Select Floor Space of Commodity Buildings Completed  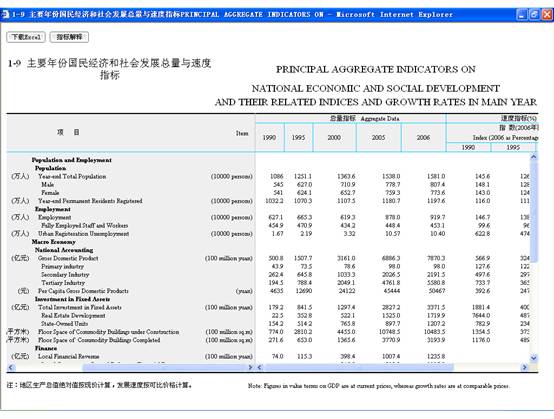pos(99,340)
